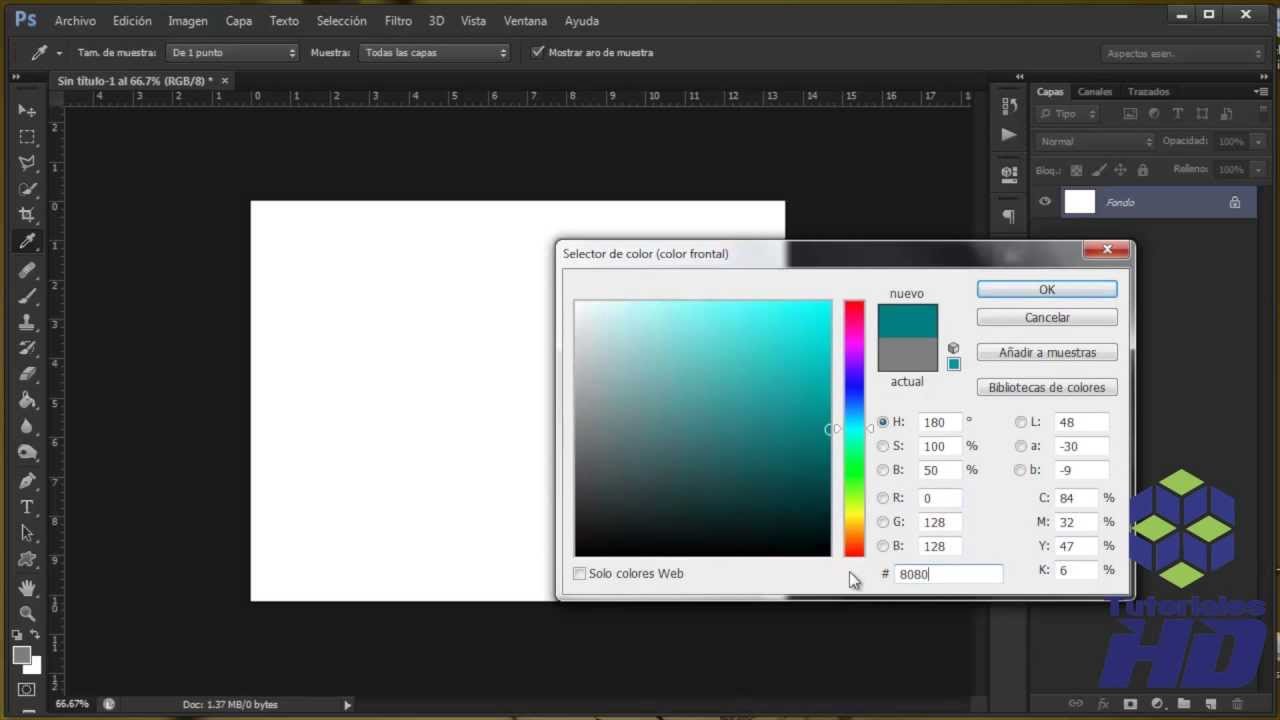This screenshot has height=720, width=1280.
Task: Open the Normal blending mode dropdown
Action: coord(1095,142)
